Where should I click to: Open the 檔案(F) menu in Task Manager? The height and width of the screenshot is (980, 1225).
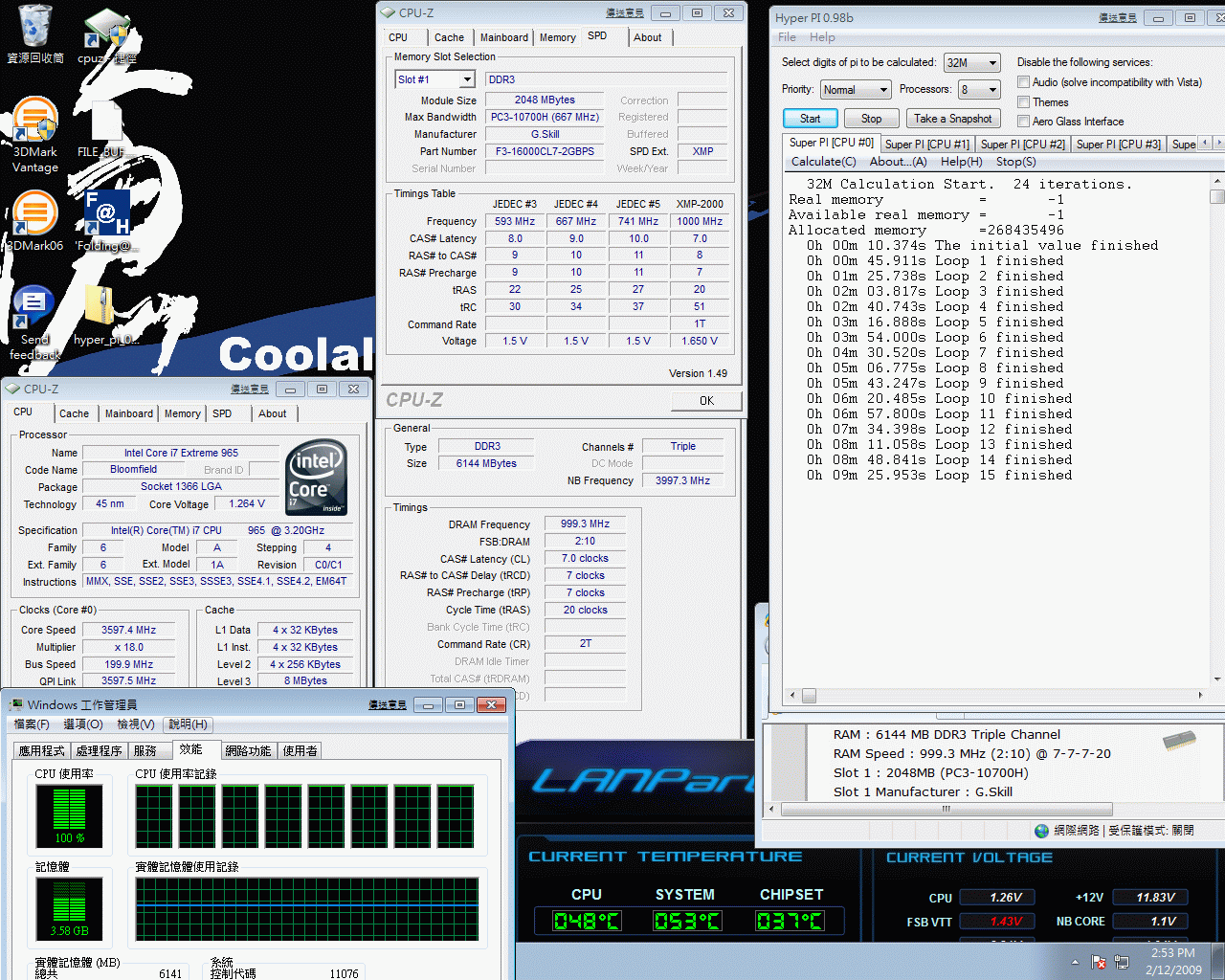point(31,724)
